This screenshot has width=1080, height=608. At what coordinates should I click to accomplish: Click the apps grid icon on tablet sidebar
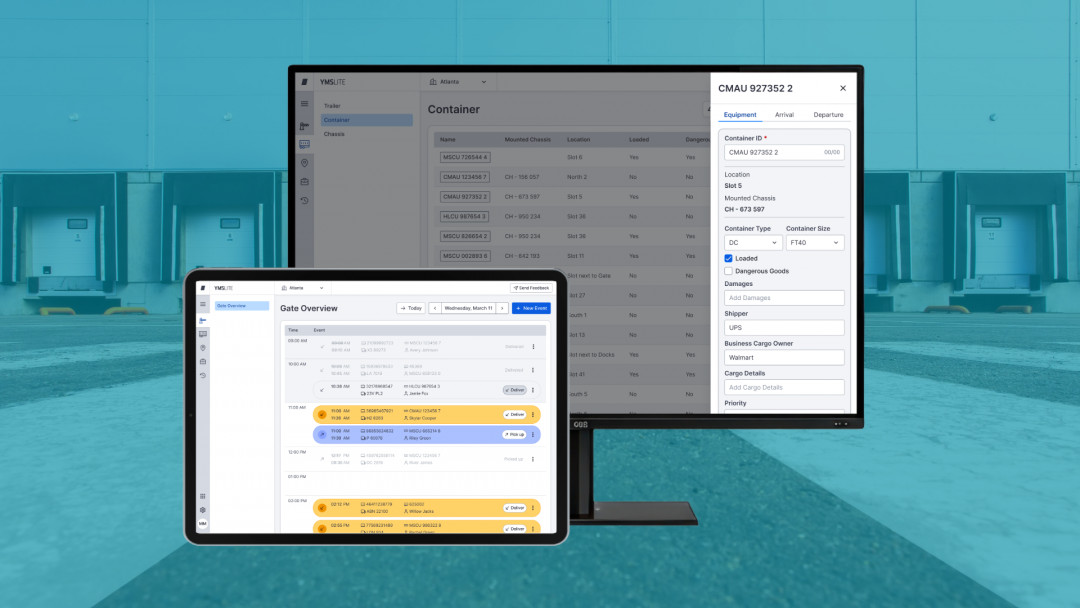[x=203, y=496]
